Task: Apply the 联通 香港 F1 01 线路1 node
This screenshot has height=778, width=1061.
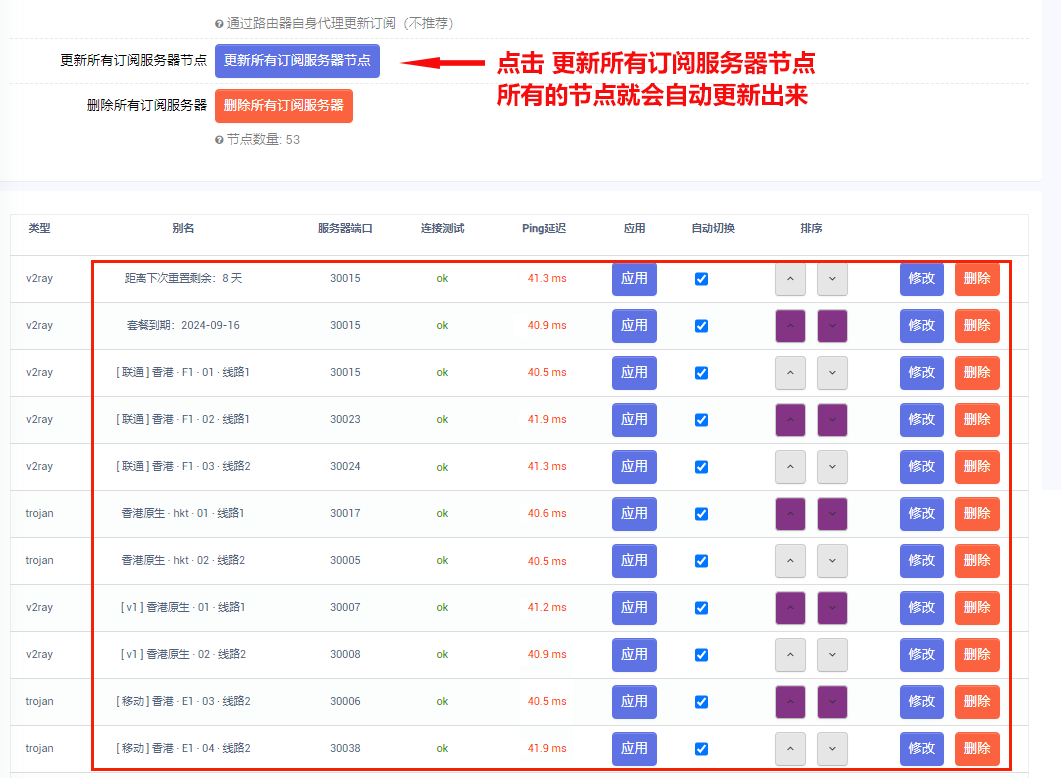Action: tap(634, 373)
